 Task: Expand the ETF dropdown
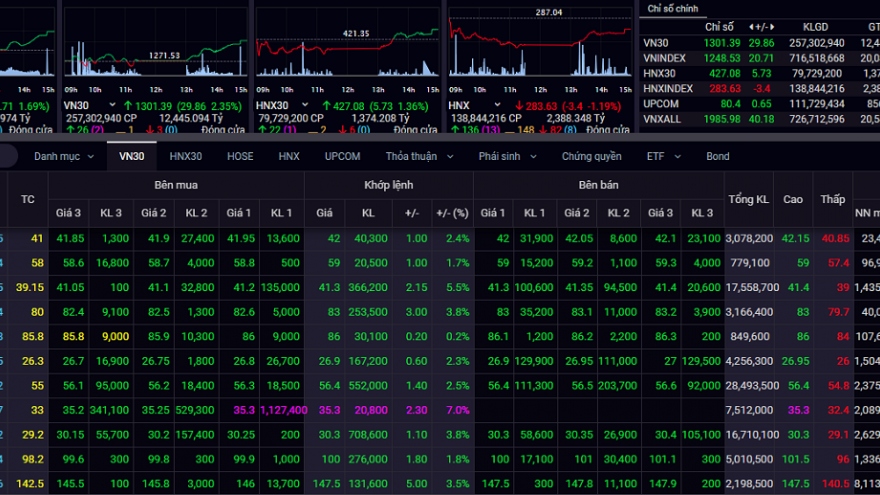point(663,157)
